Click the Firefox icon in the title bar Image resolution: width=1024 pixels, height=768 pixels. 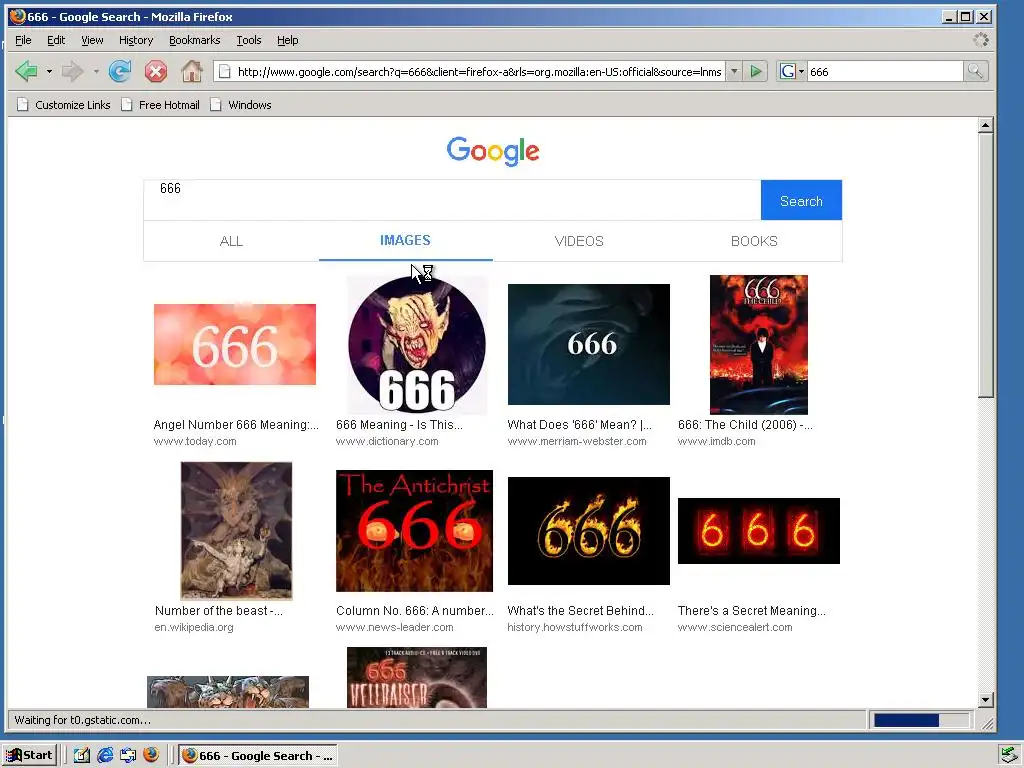click(18, 16)
